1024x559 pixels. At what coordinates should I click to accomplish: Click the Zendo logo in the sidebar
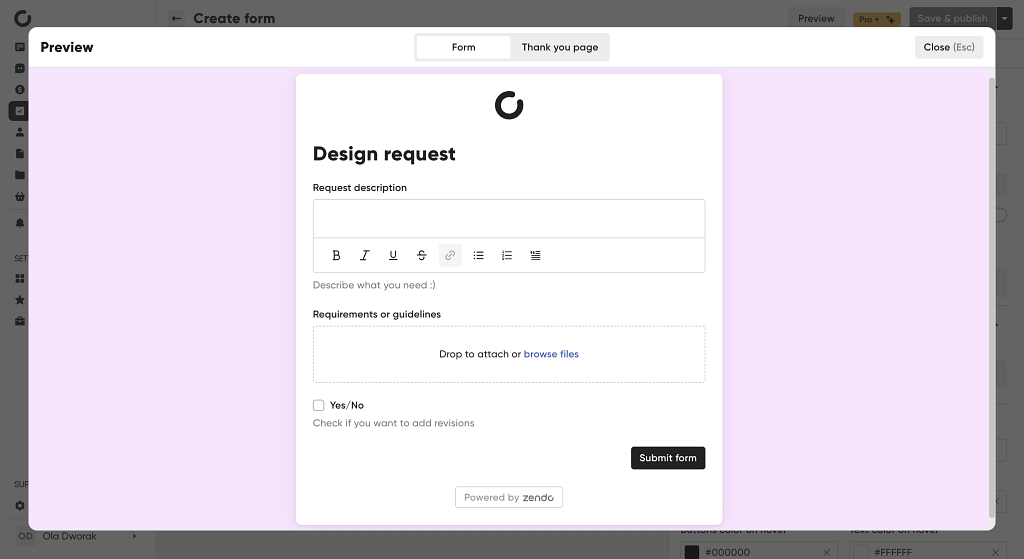[22, 18]
